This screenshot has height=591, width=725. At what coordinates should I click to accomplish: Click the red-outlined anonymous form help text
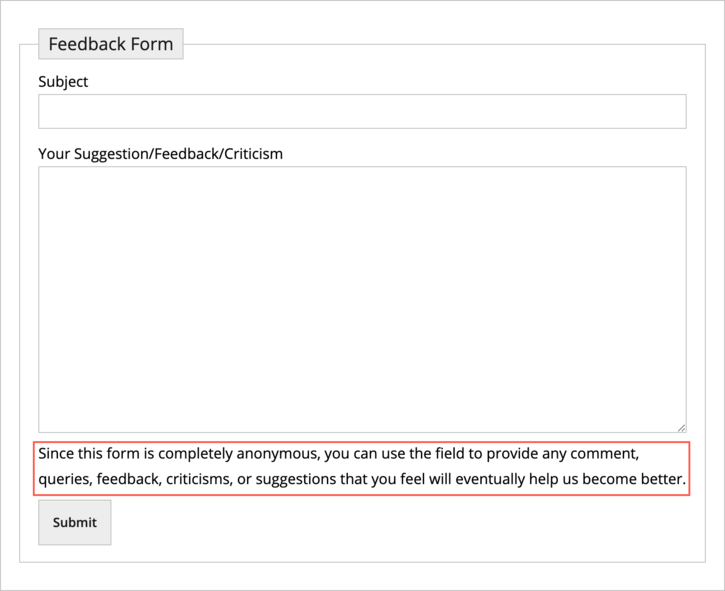click(x=362, y=467)
